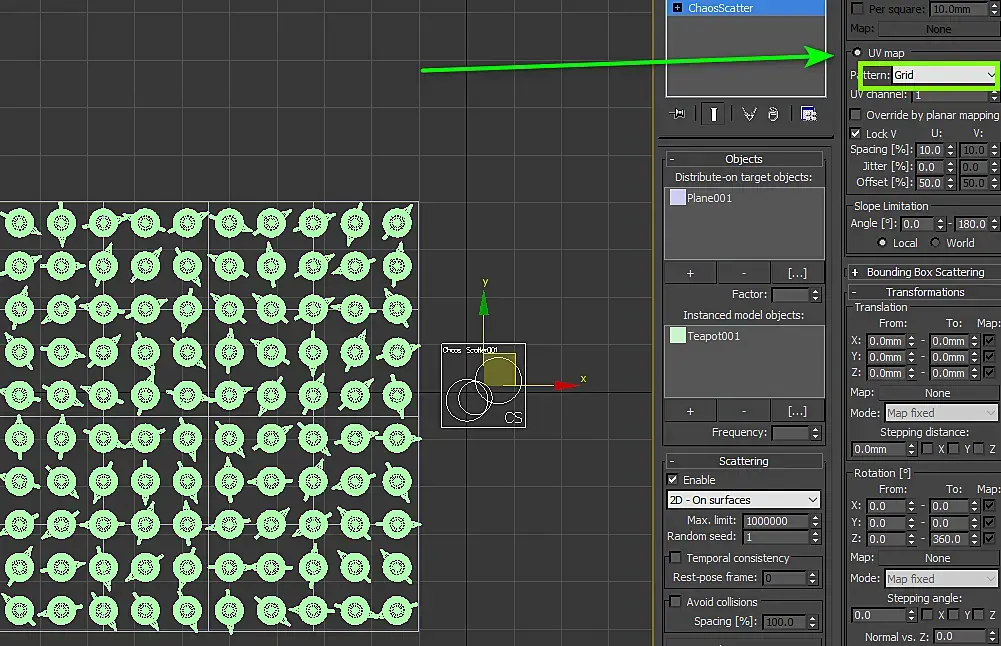Open the Rotation Mode Map fixed dropdown
The width and height of the screenshot is (1001, 646).
click(941, 578)
